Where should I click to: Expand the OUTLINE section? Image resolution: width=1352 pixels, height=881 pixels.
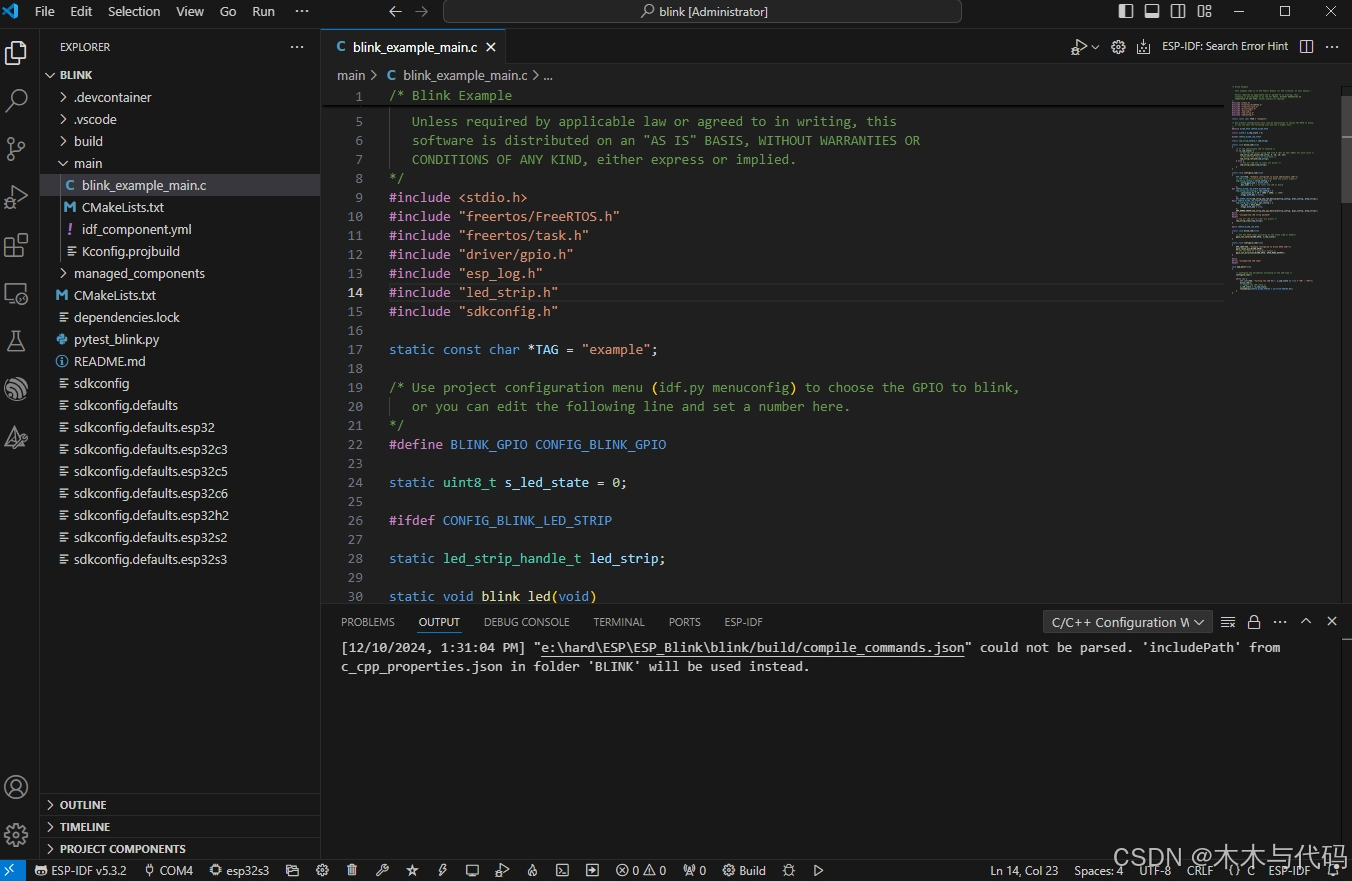[x=83, y=805]
